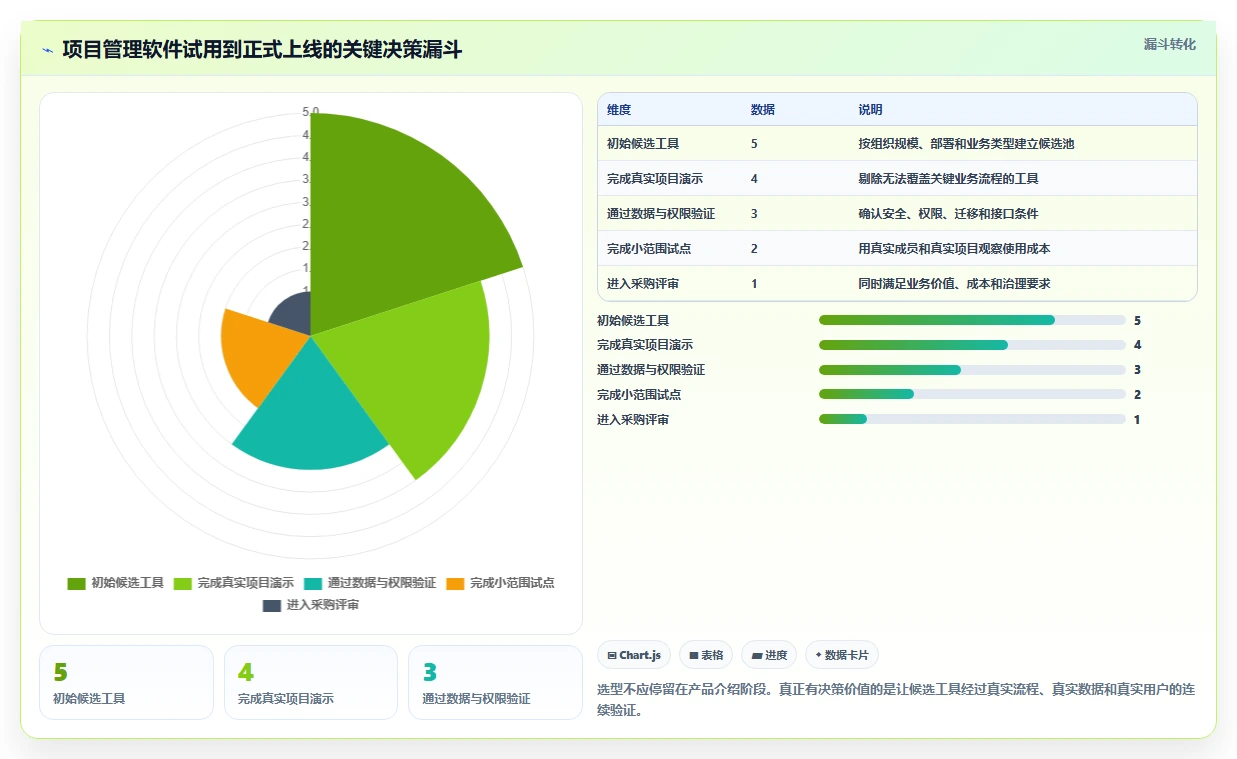
Task: Click the 进入采购评审 progress bar
Action: 972,419
